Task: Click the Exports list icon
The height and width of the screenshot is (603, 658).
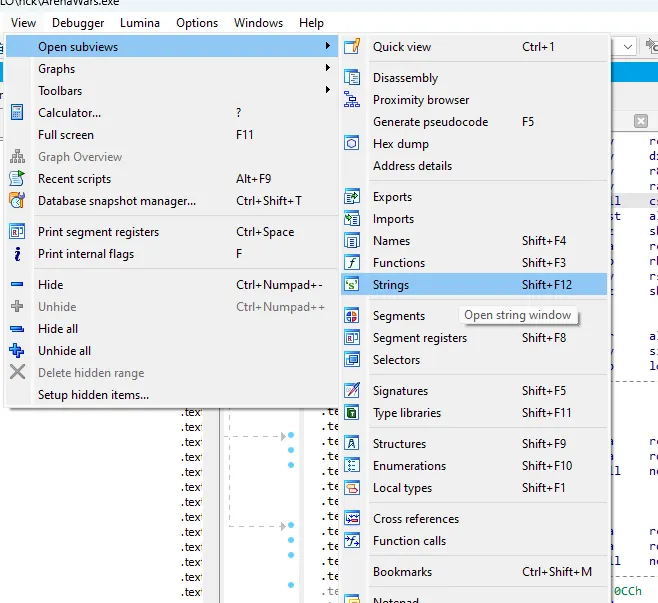Action: (352, 197)
